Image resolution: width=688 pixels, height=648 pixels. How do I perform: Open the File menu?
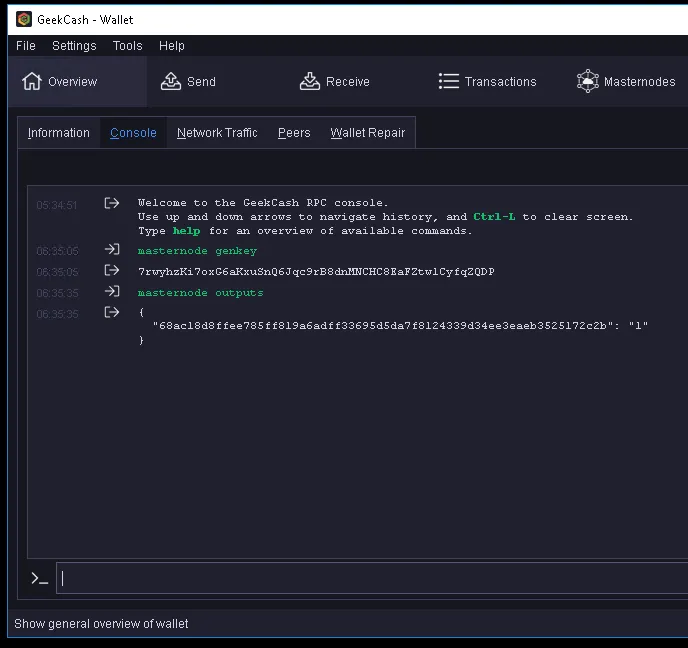click(26, 46)
